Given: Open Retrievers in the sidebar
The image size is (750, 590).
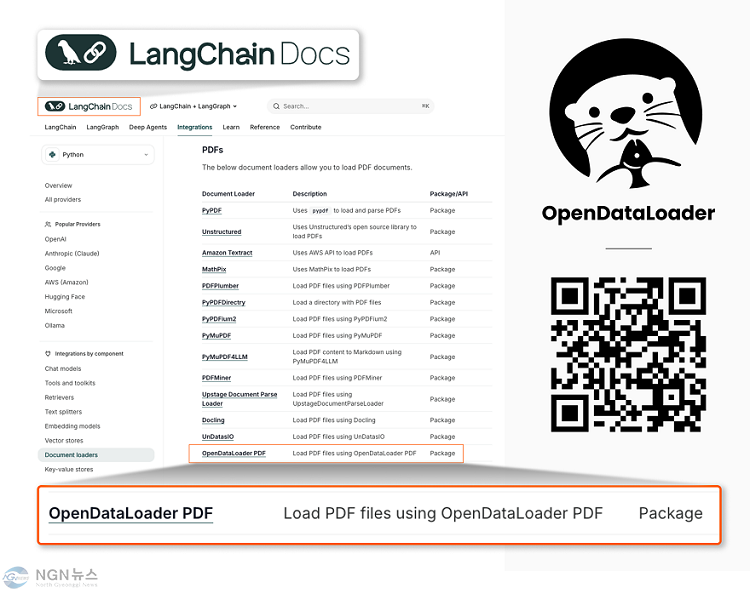Looking at the screenshot, I should pyautogui.click(x=59, y=398).
